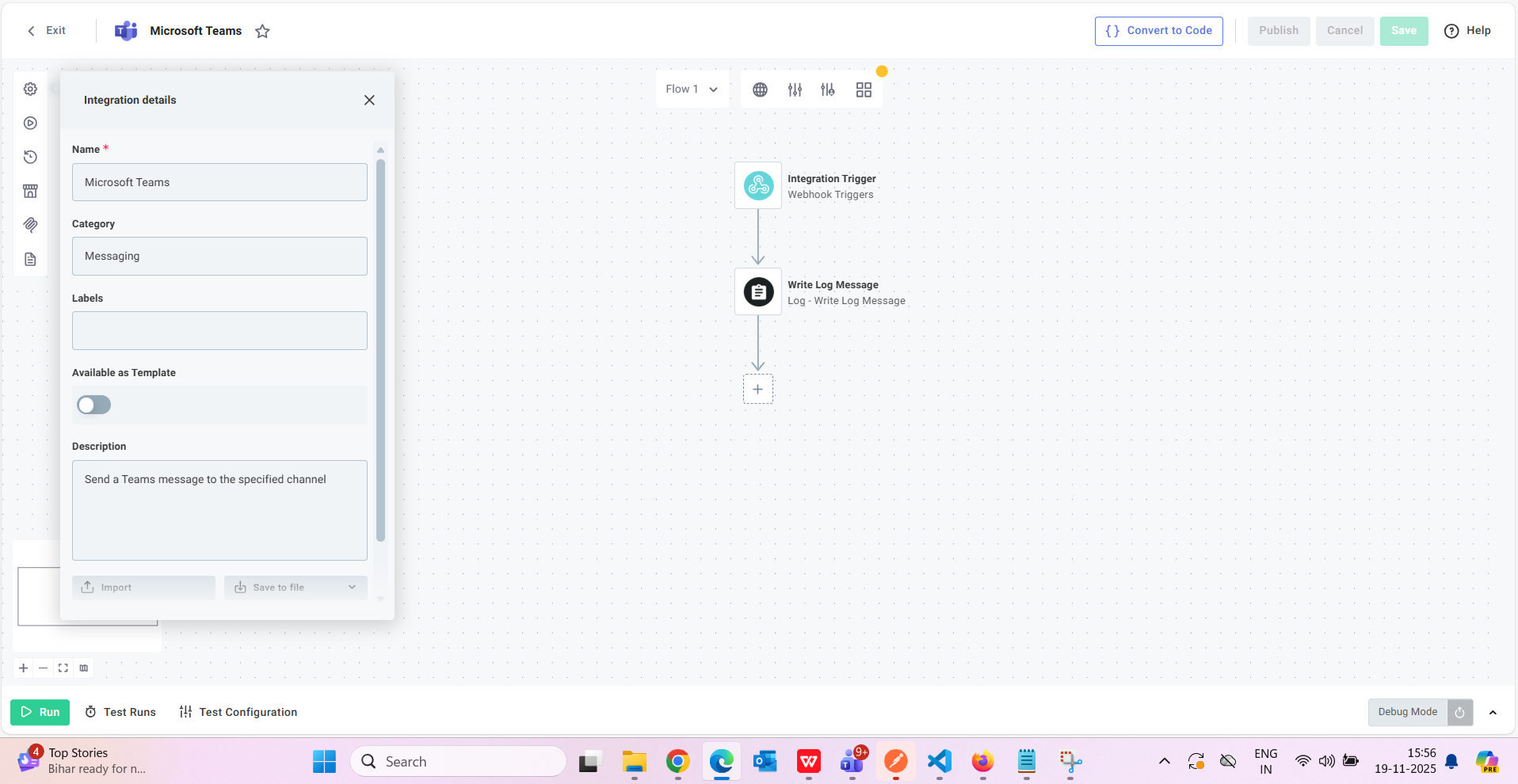Expand the bottom panel with chevron arrow
The width and height of the screenshot is (1518, 784).
[x=1493, y=712]
